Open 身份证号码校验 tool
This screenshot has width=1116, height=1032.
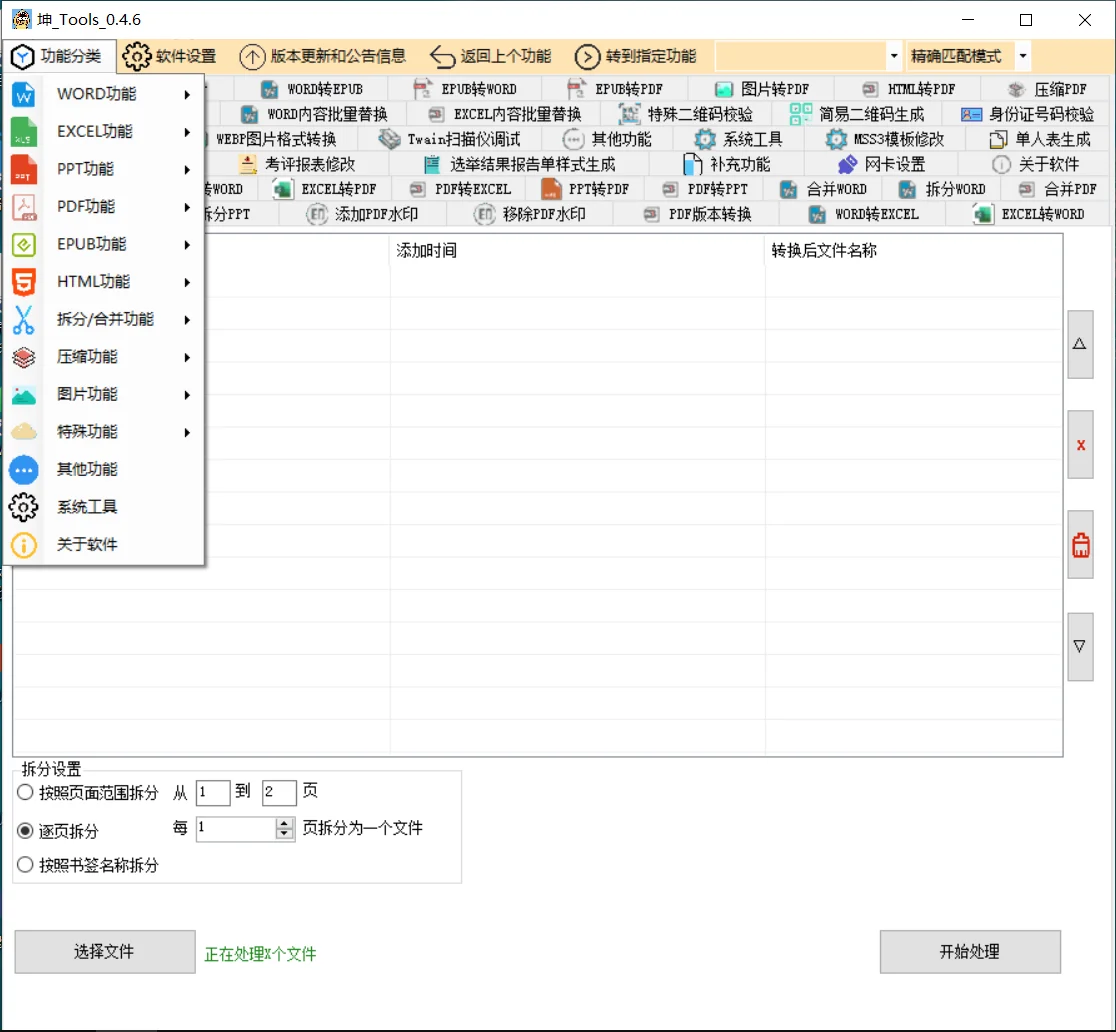click(1028, 114)
